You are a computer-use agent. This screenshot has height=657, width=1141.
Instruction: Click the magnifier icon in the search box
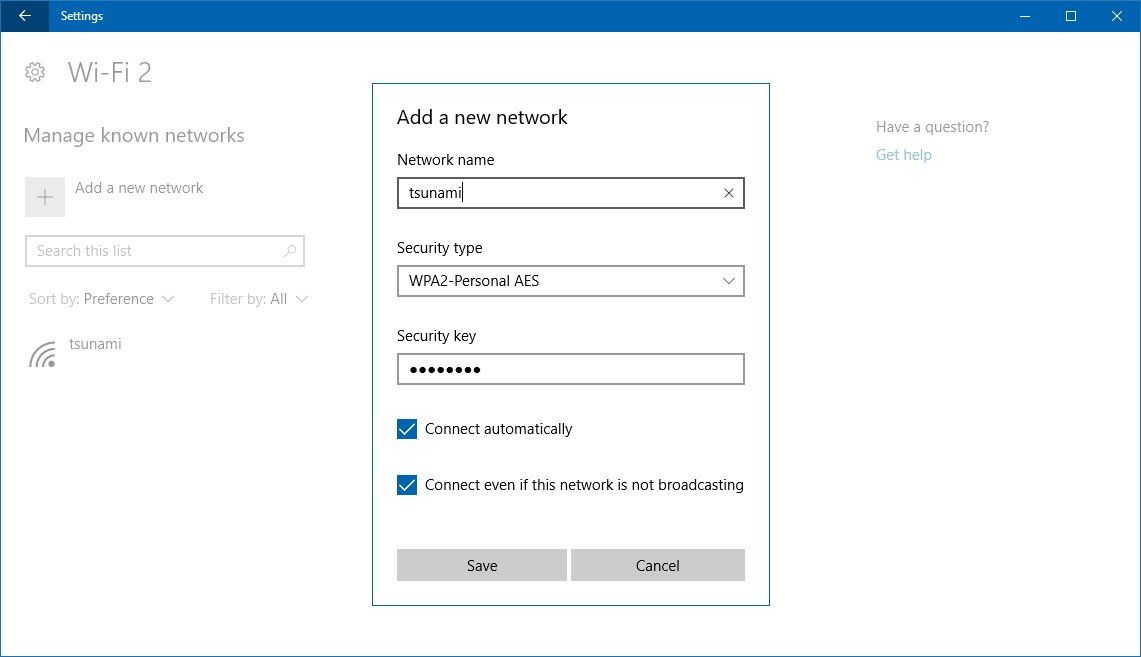tap(289, 250)
